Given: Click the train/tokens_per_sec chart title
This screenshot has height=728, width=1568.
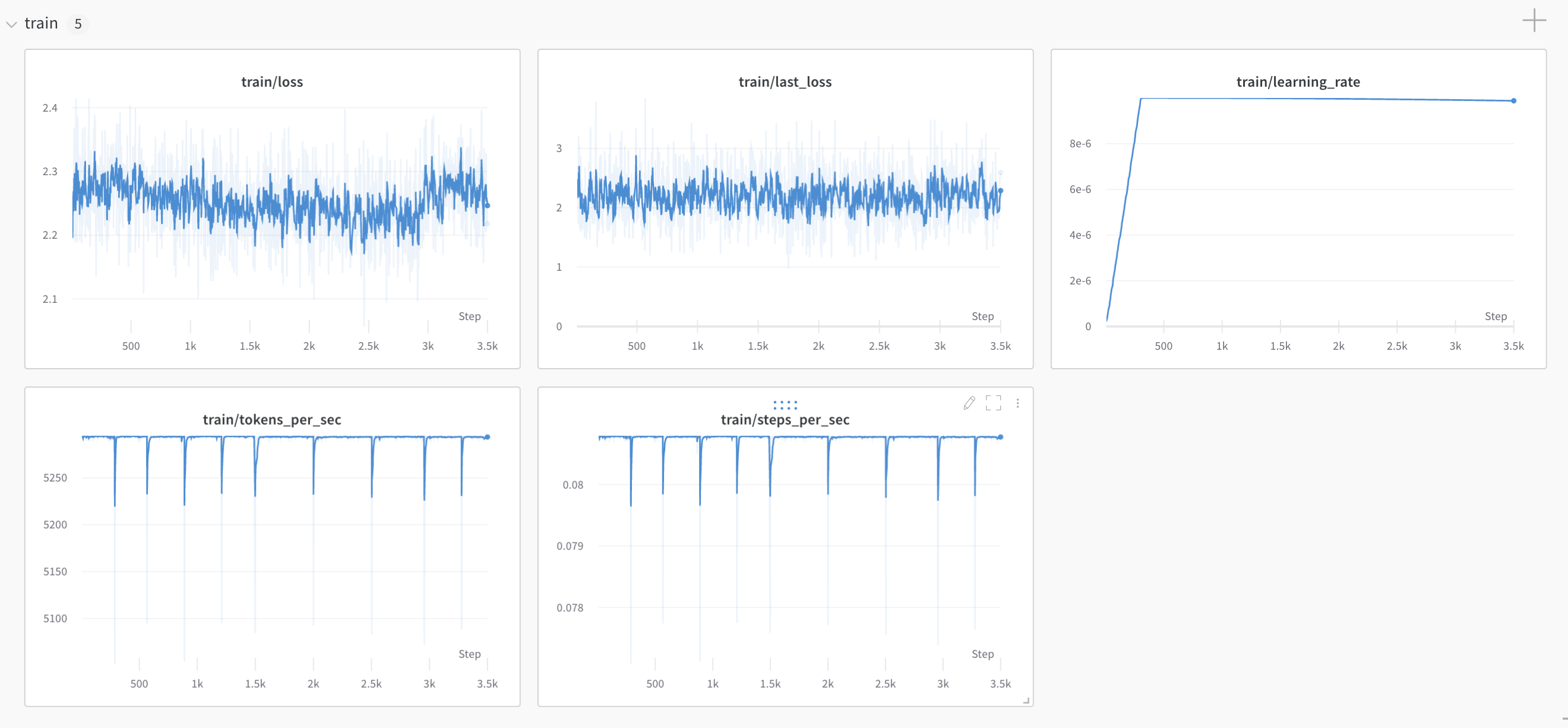Looking at the screenshot, I should coord(271,419).
